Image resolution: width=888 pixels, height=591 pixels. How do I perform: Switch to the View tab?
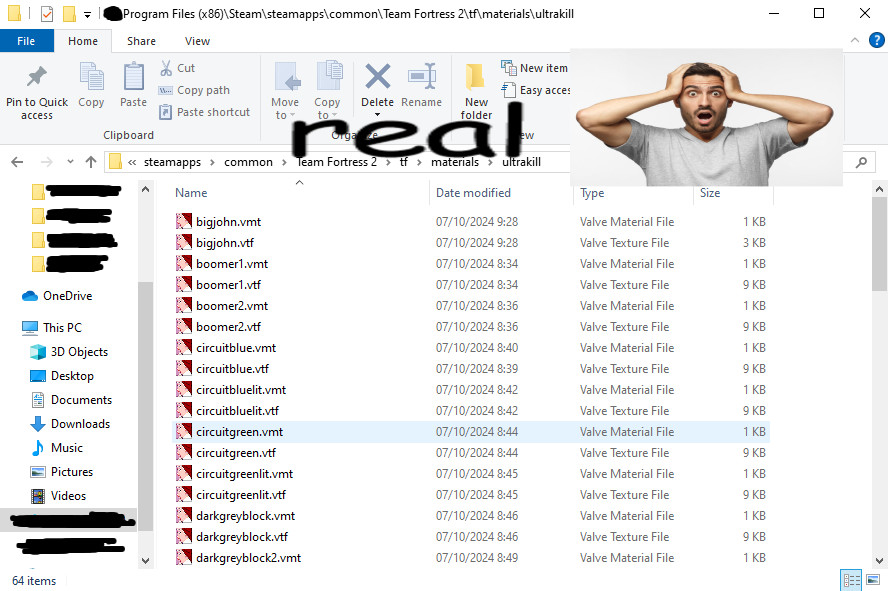[197, 41]
